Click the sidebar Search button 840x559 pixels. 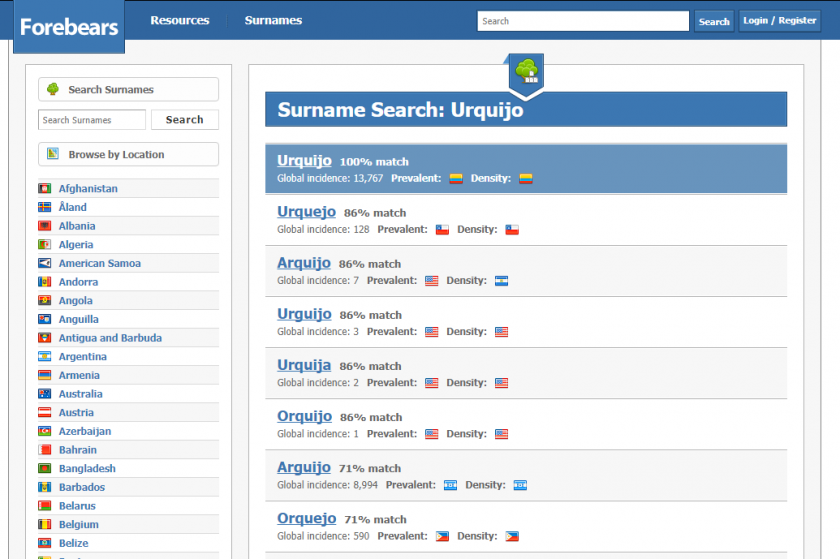185,120
